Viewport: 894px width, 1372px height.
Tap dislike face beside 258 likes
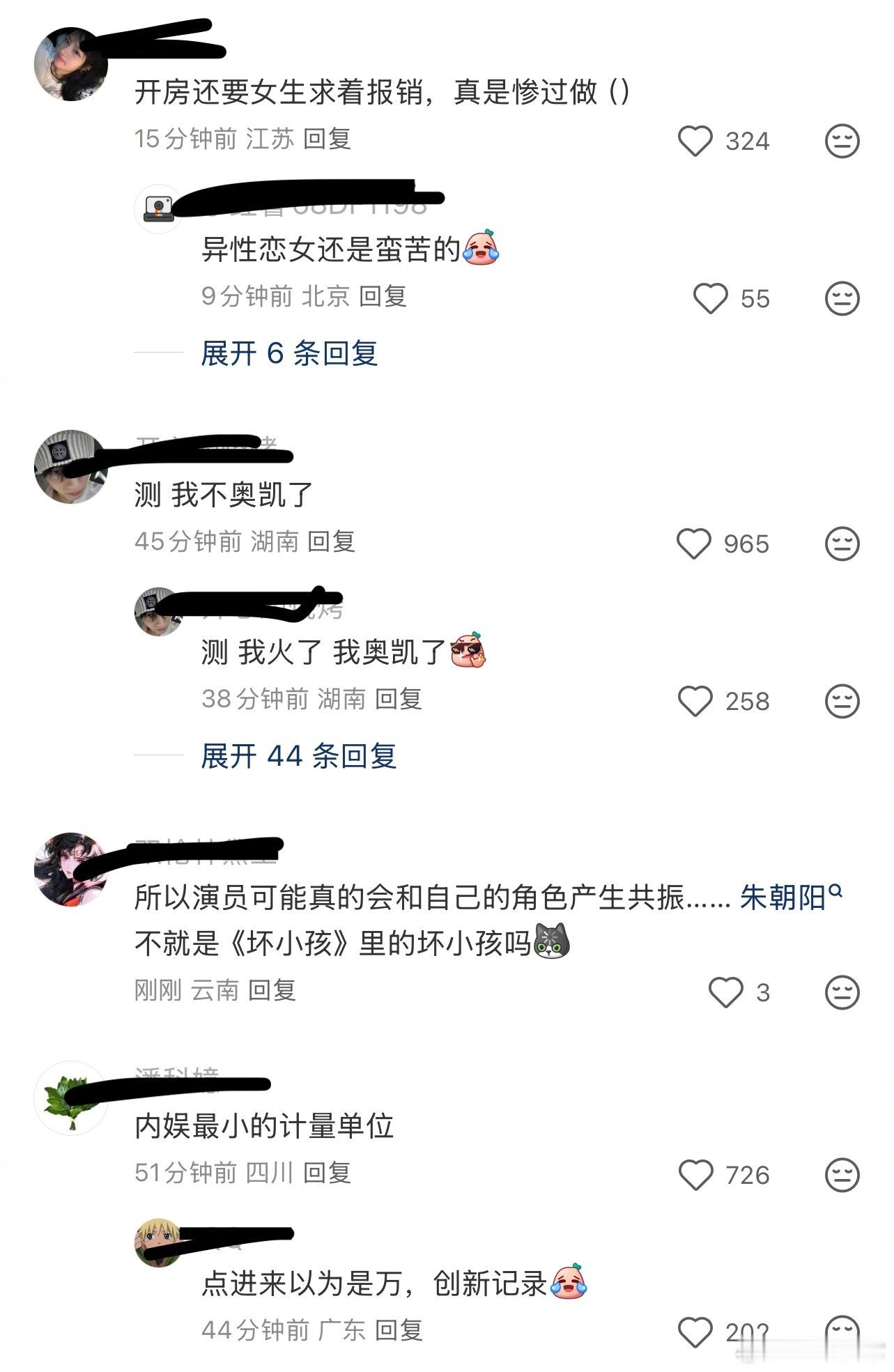(842, 701)
